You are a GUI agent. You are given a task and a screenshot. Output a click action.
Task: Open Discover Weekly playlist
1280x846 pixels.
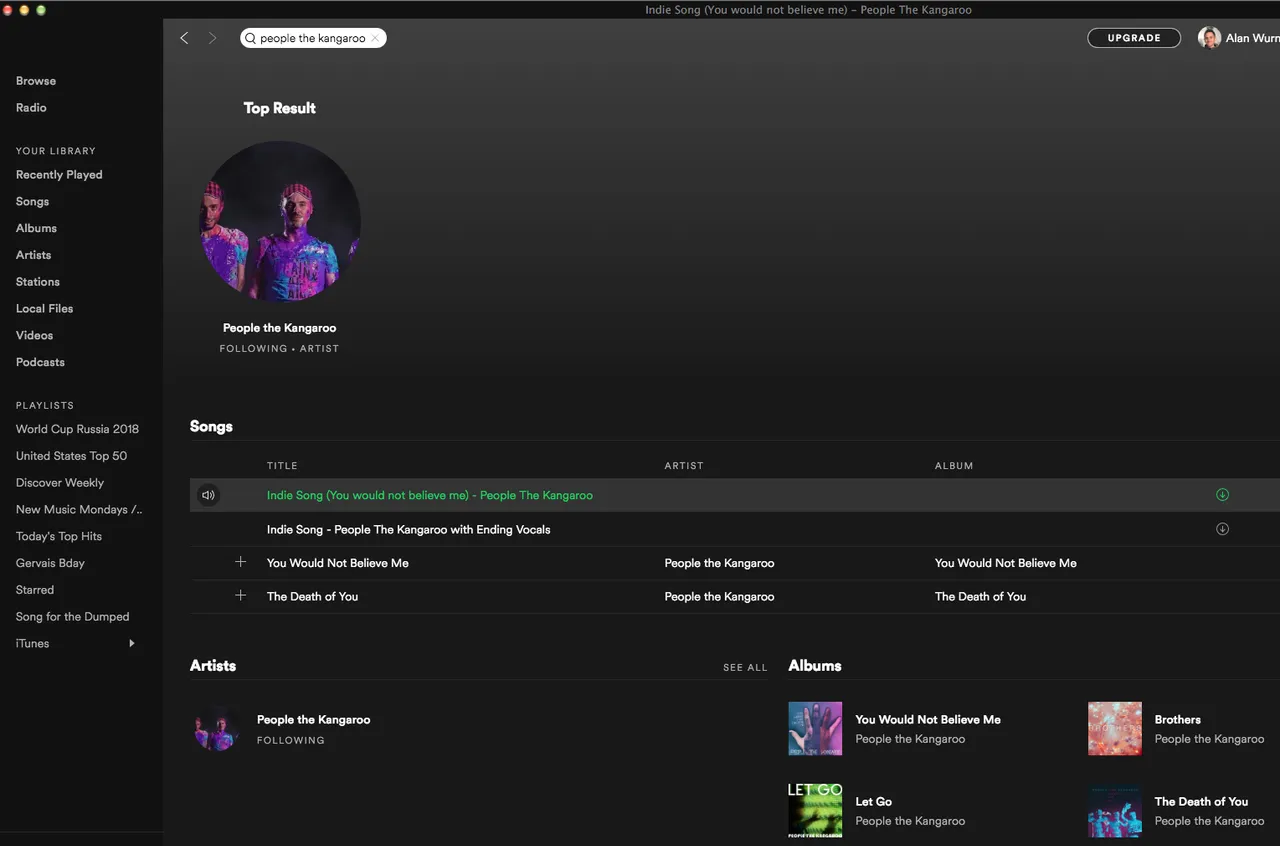60,483
